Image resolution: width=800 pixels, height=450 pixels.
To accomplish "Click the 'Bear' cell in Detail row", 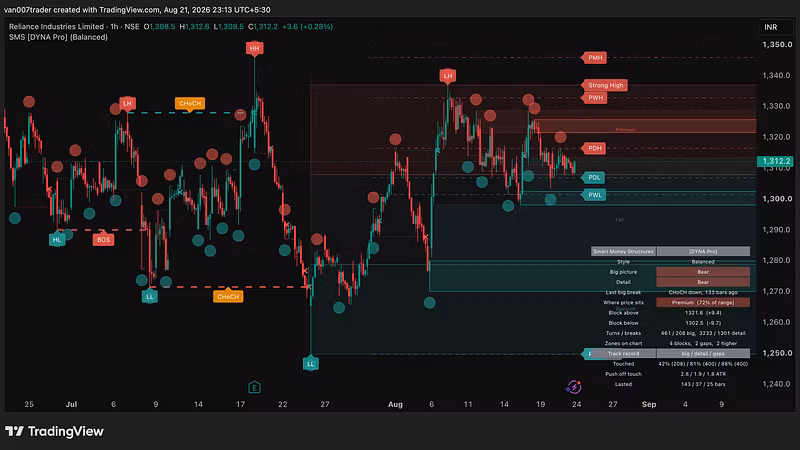I will click(x=703, y=282).
